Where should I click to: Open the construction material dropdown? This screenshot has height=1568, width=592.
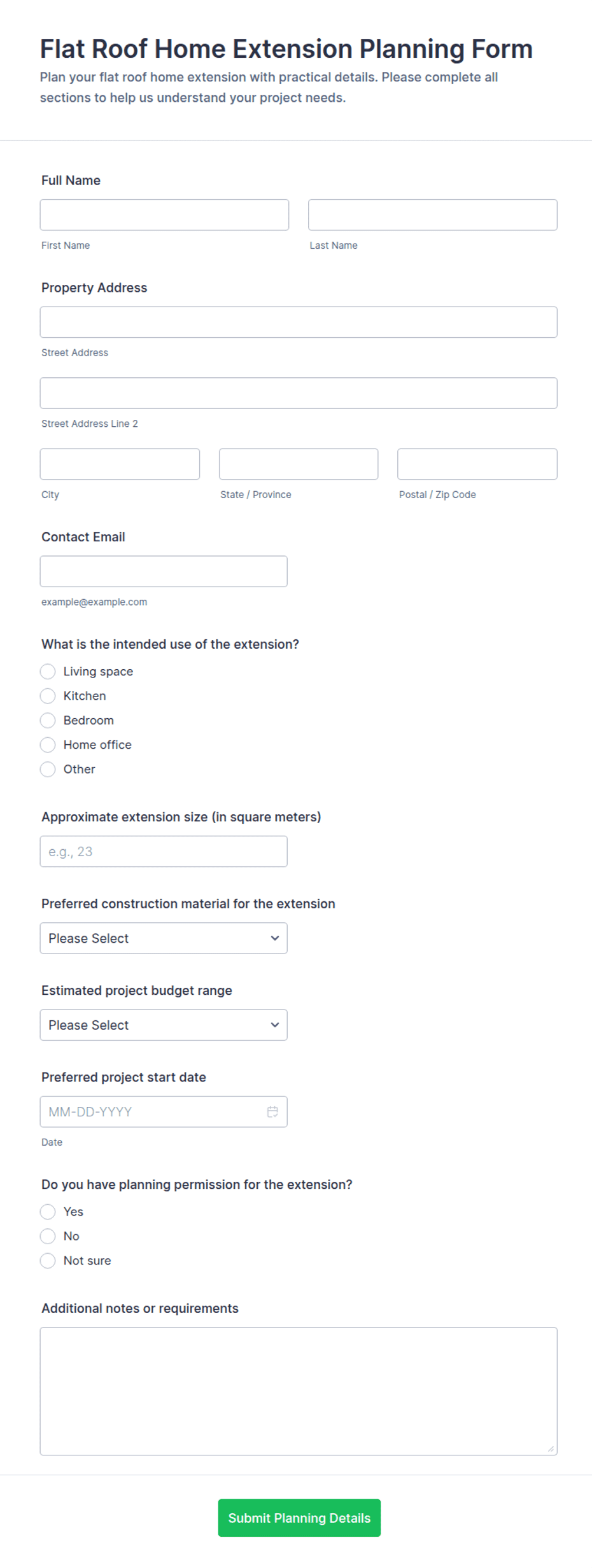(164, 938)
